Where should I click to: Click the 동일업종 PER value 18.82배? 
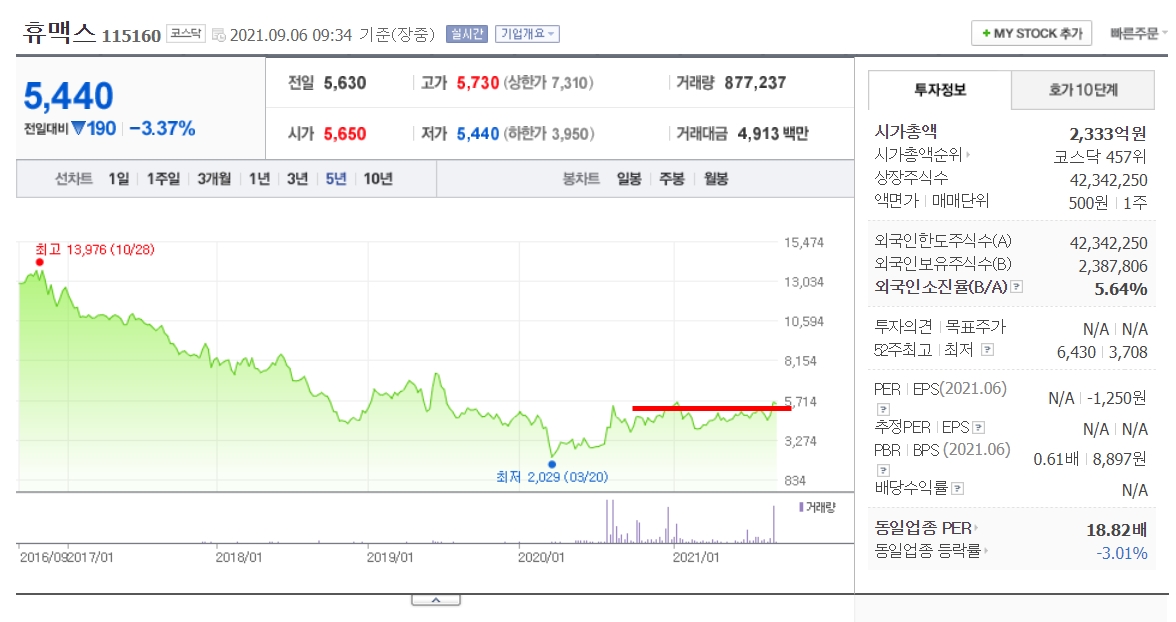pos(1117,530)
